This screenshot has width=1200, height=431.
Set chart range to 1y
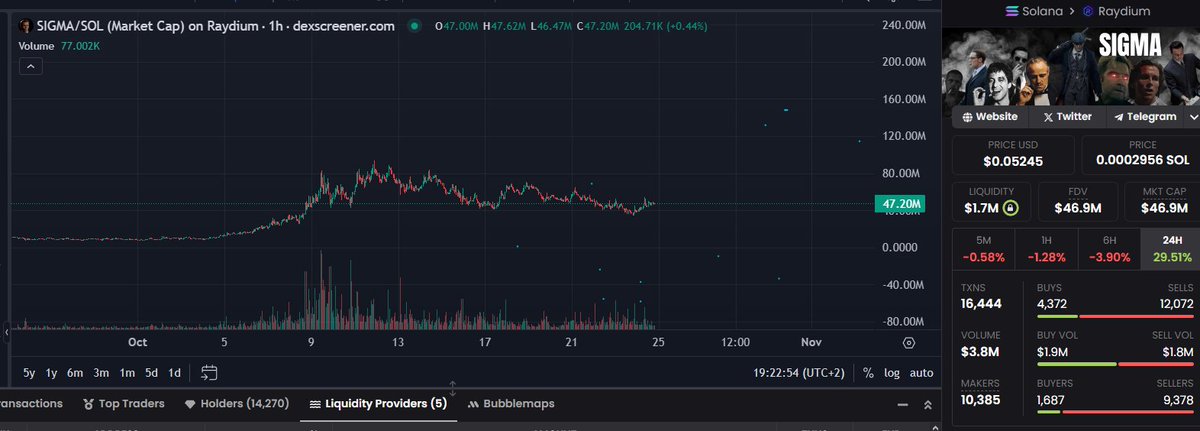[x=52, y=373]
